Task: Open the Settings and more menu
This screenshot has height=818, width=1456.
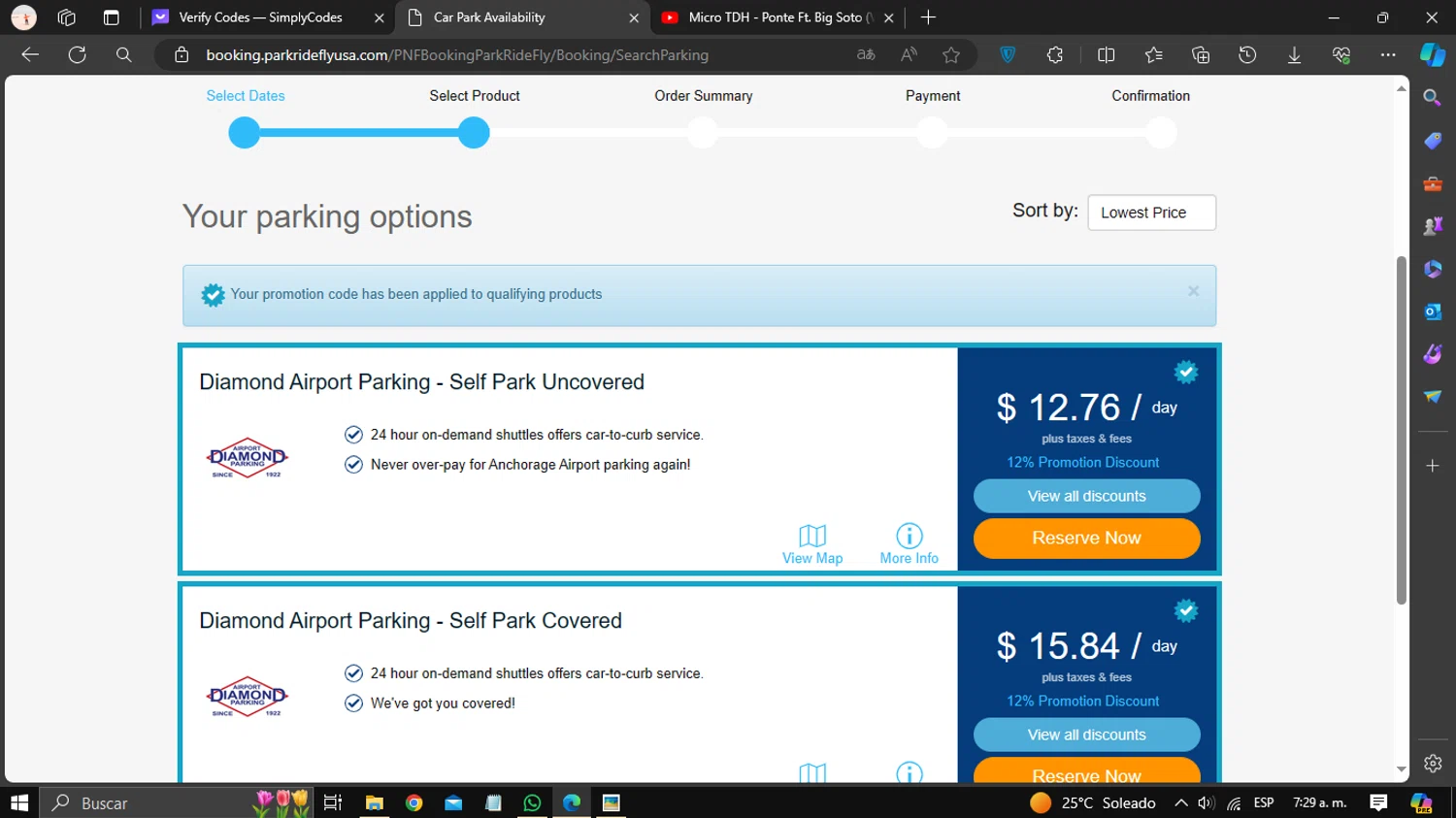Action: tap(1388, 55)
